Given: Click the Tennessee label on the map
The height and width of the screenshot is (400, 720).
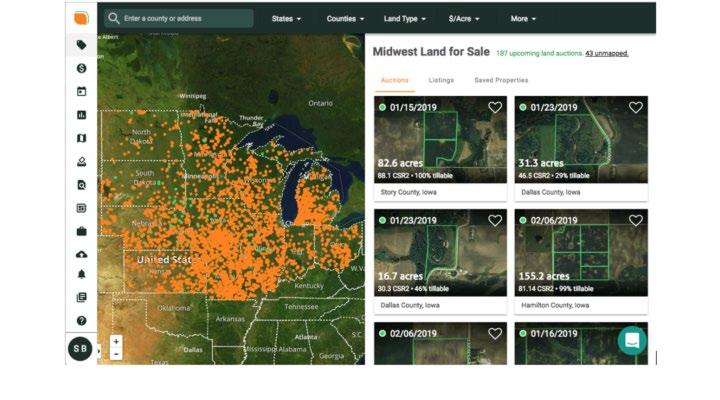Looking at the screenshot, I should point(301,306).
